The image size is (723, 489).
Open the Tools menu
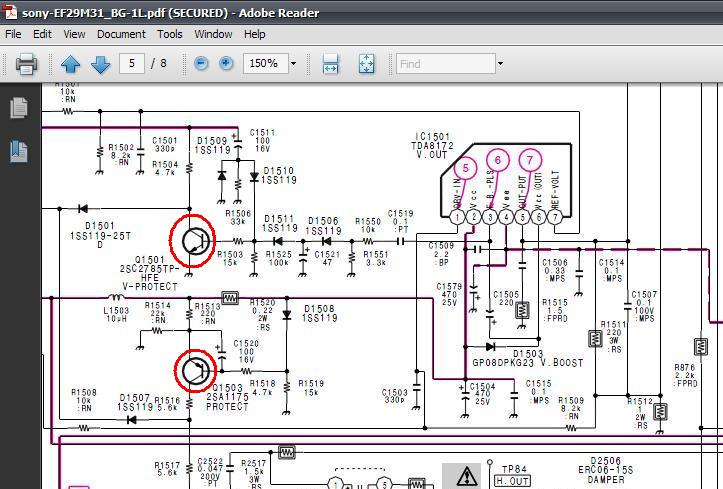[x=170, y=34]
